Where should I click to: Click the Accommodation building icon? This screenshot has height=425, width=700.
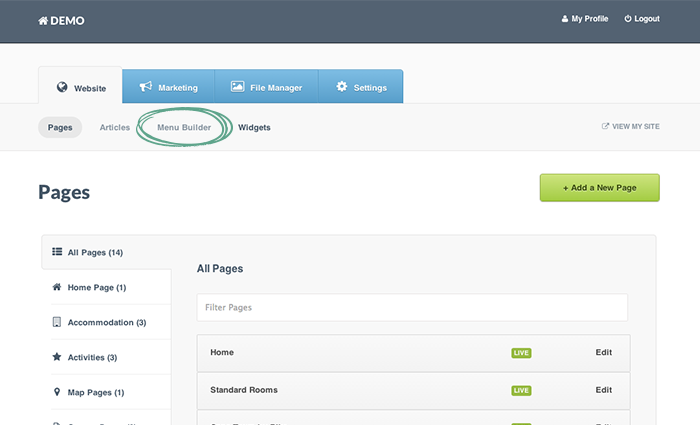pos(57,322)
